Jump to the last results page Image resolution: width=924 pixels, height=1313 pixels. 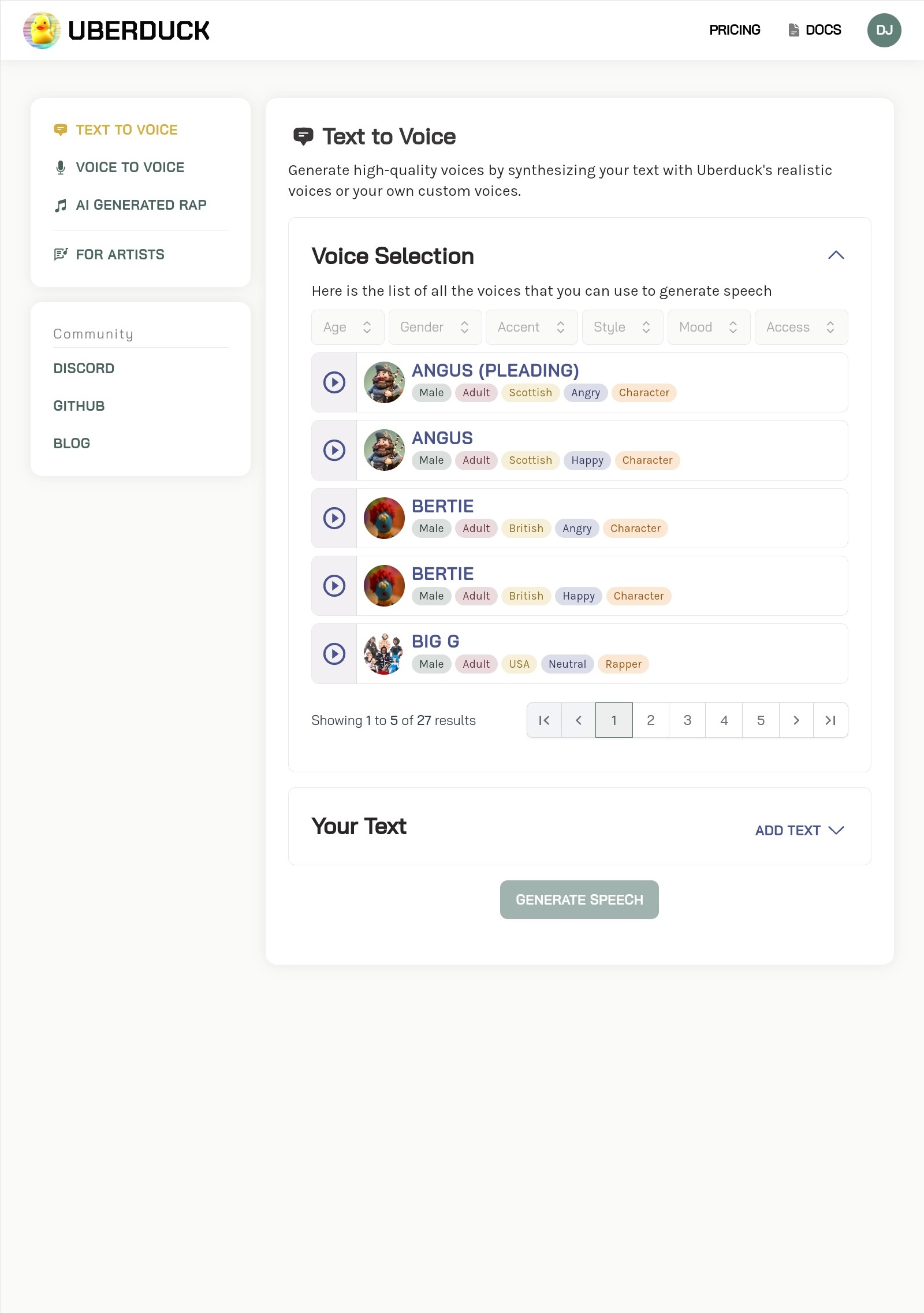click(x=830, y=720)
